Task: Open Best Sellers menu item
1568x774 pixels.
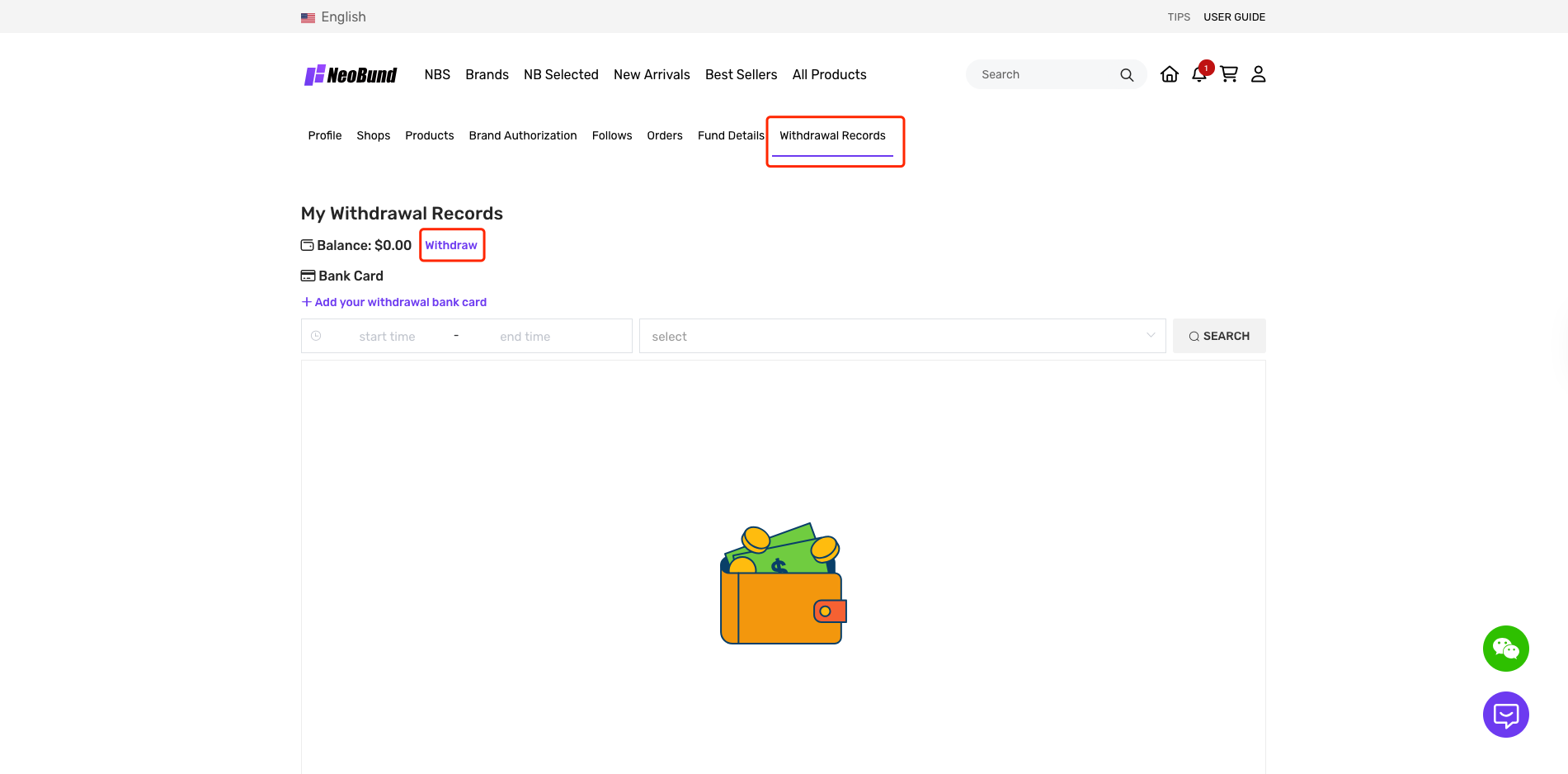Action: 741,75
